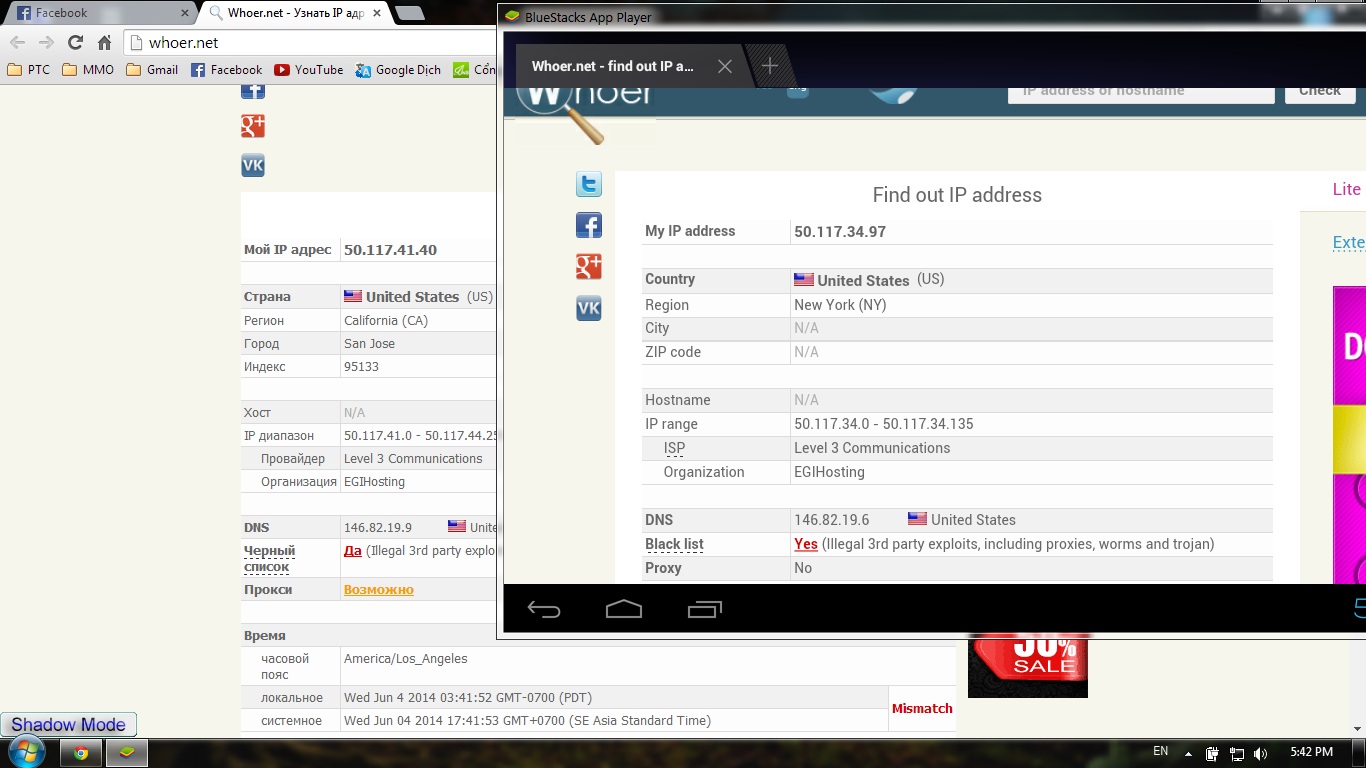This screenshot has width=1366, height=768.
Task: Click the EN language indicator in tray
Action: click(x=1160, y=751)
